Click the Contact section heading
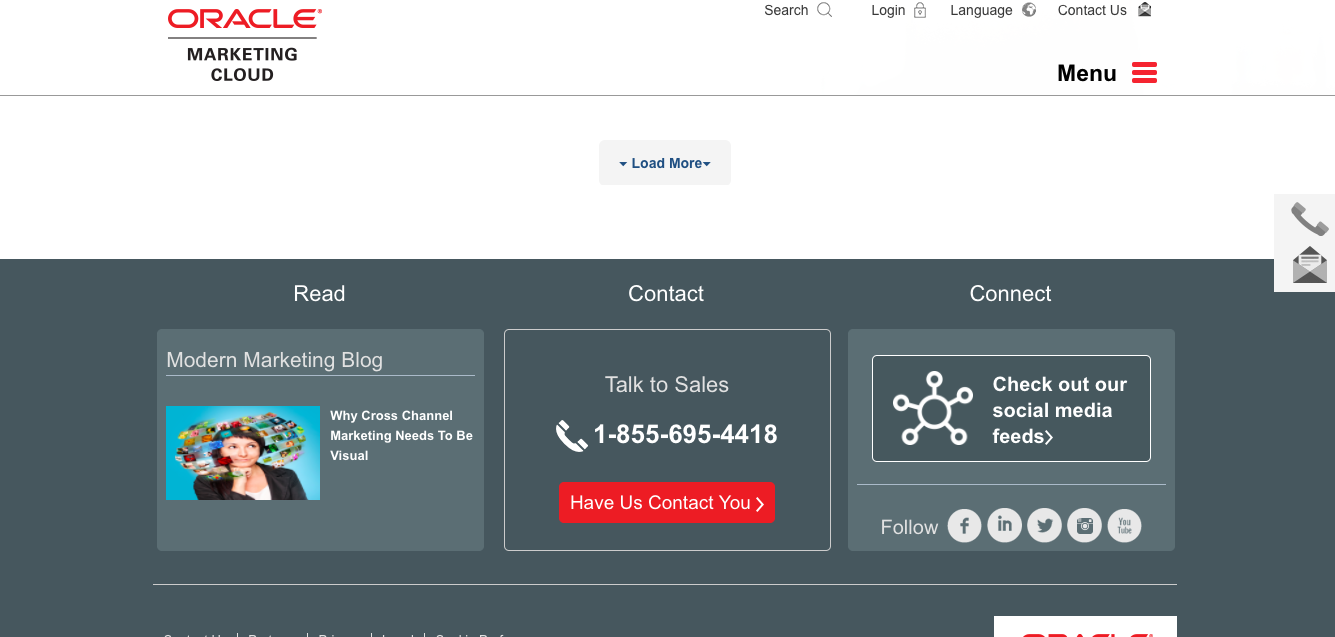This screenshot has width=1335, height=637. tap(666, 293)
